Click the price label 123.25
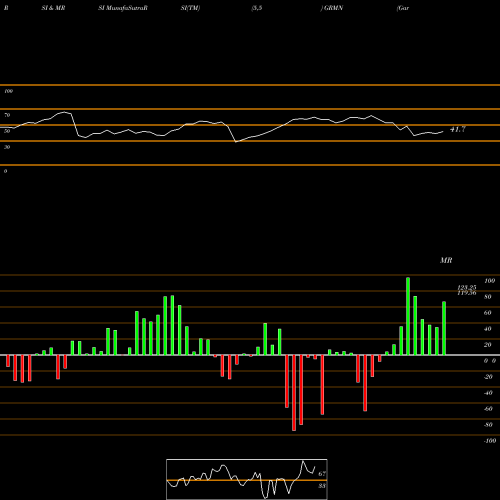 pos(467,287)
